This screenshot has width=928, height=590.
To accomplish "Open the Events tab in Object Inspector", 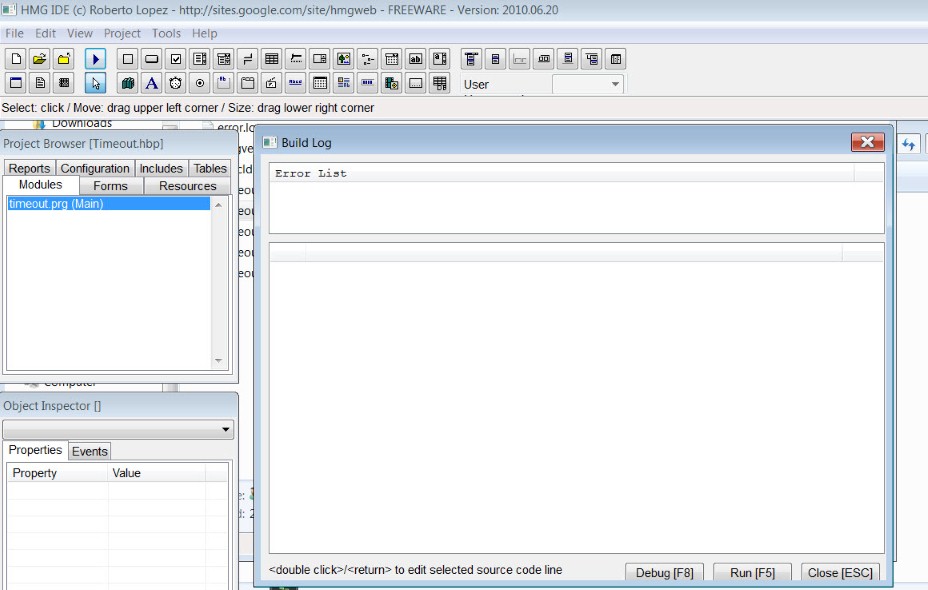I will pos(89,451).
